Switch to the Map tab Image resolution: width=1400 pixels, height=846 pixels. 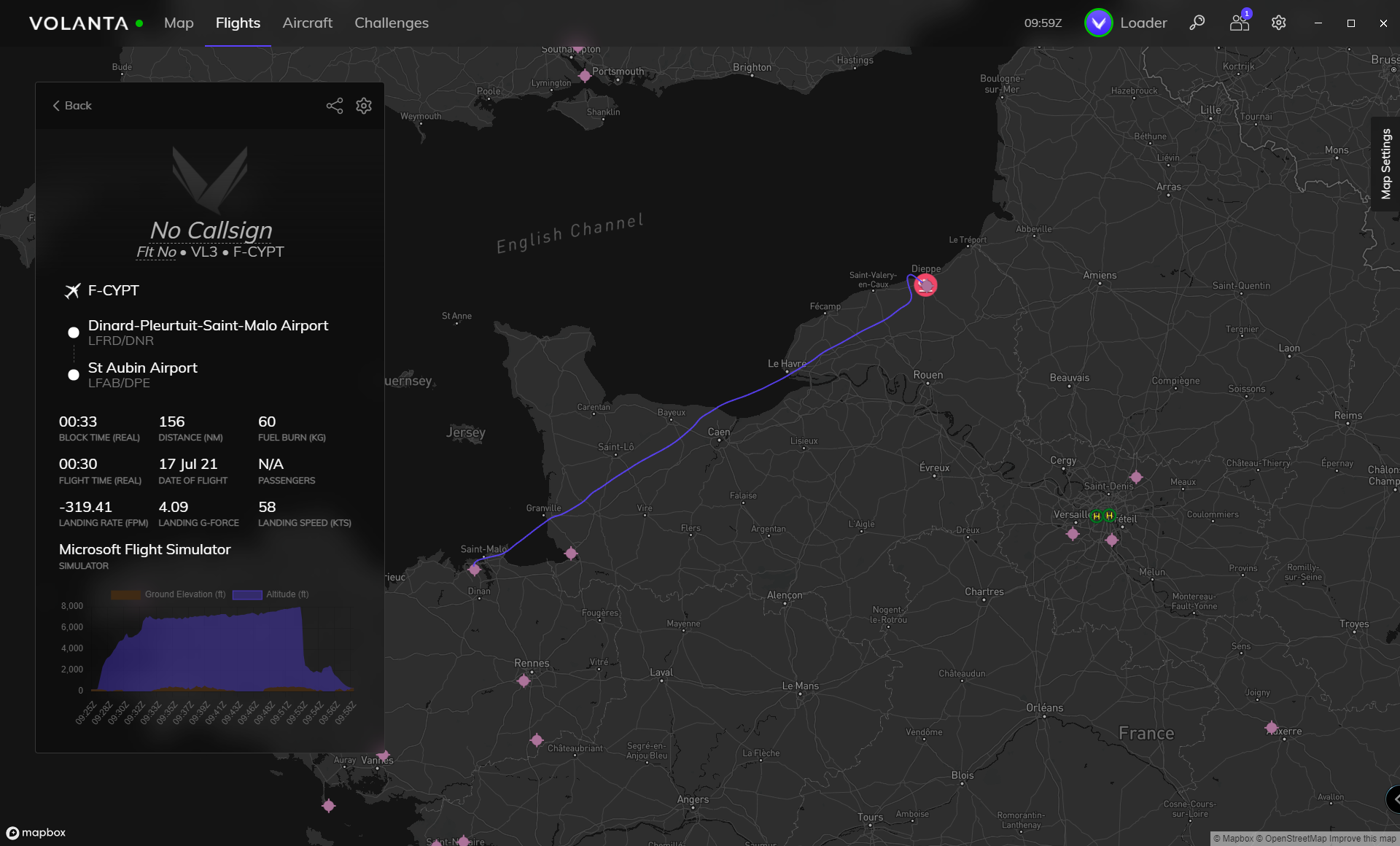click(179, 23)
